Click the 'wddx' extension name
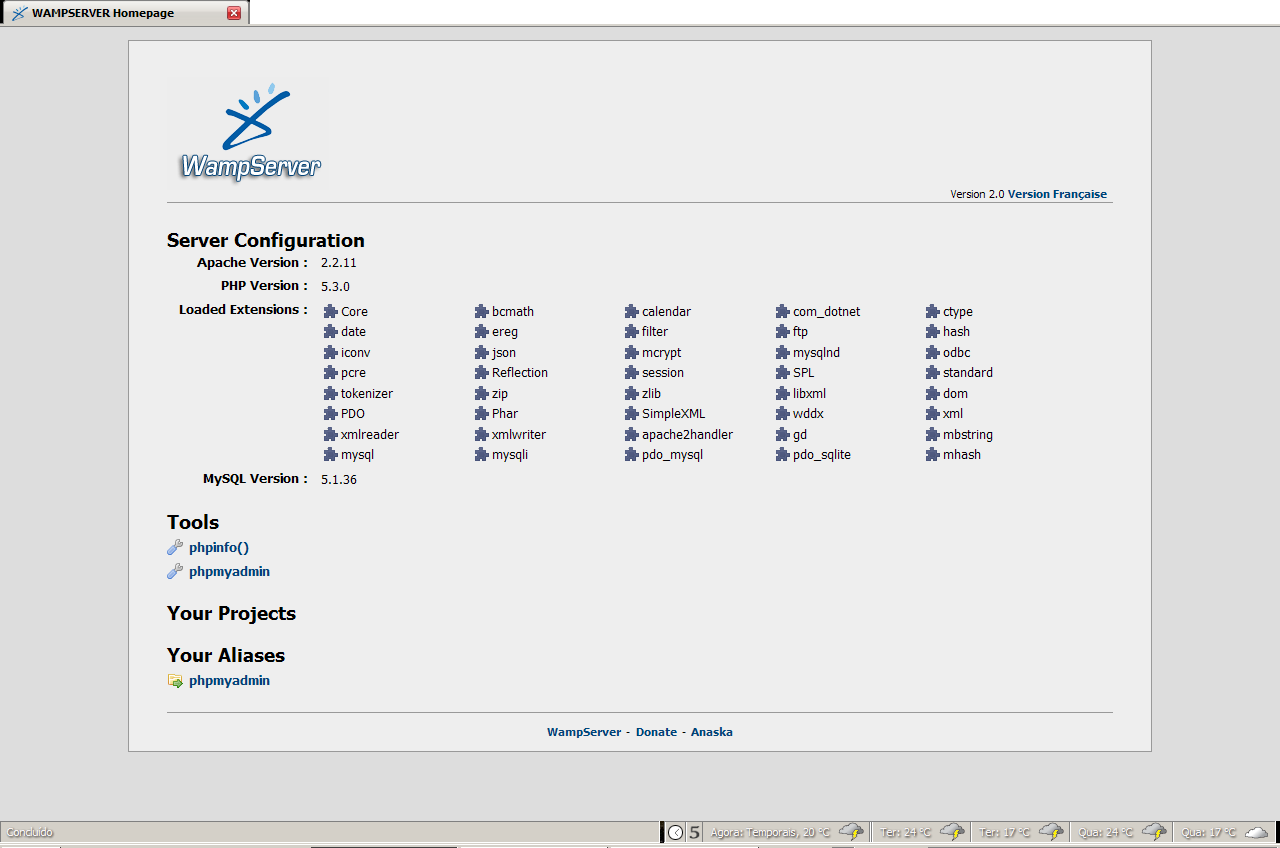1280x848 pixels. (x=809, y=413)
